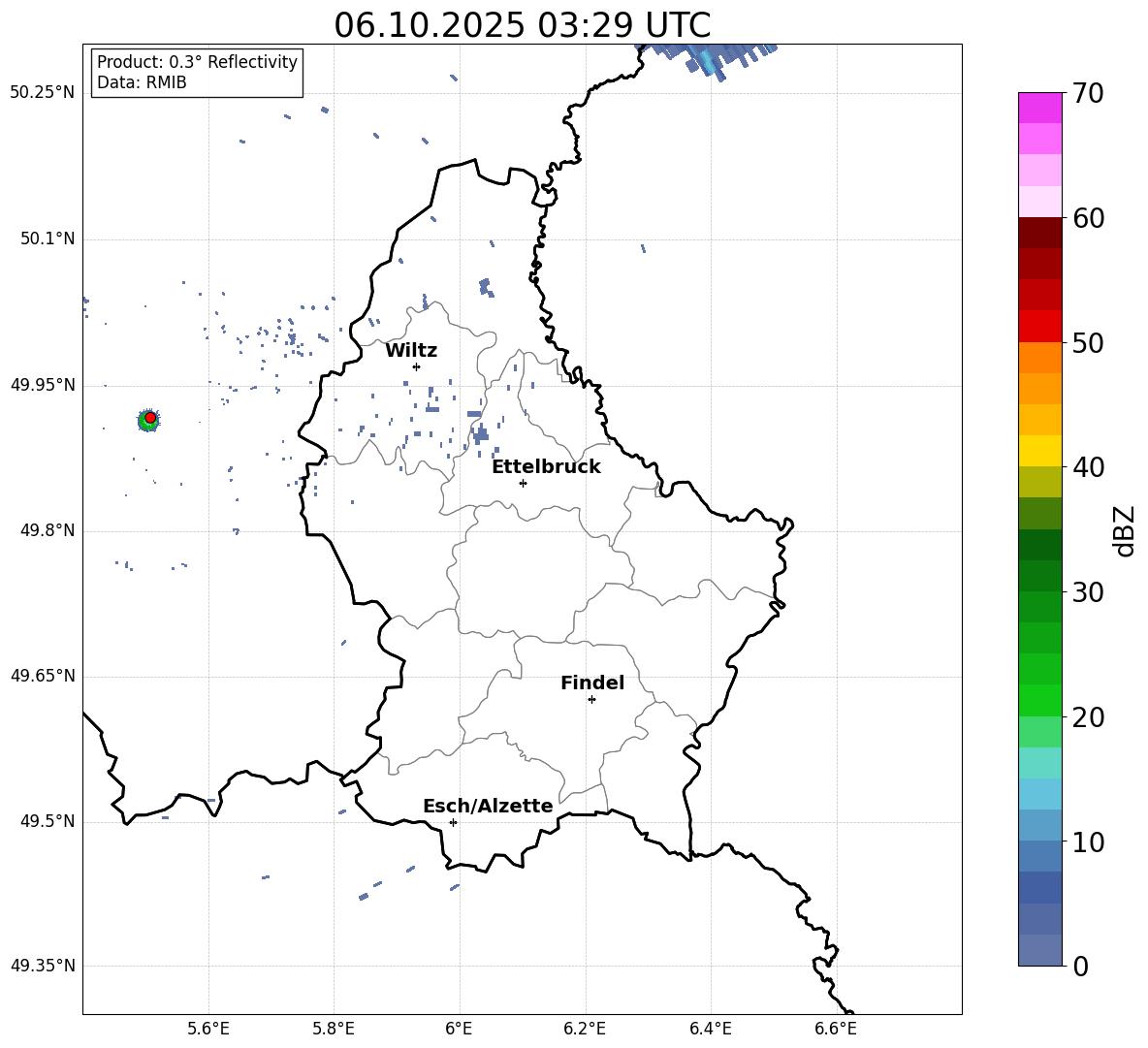
Task: Click the "Product: 0.3° Reflectivity" label
Action: (x=197, y=62)
